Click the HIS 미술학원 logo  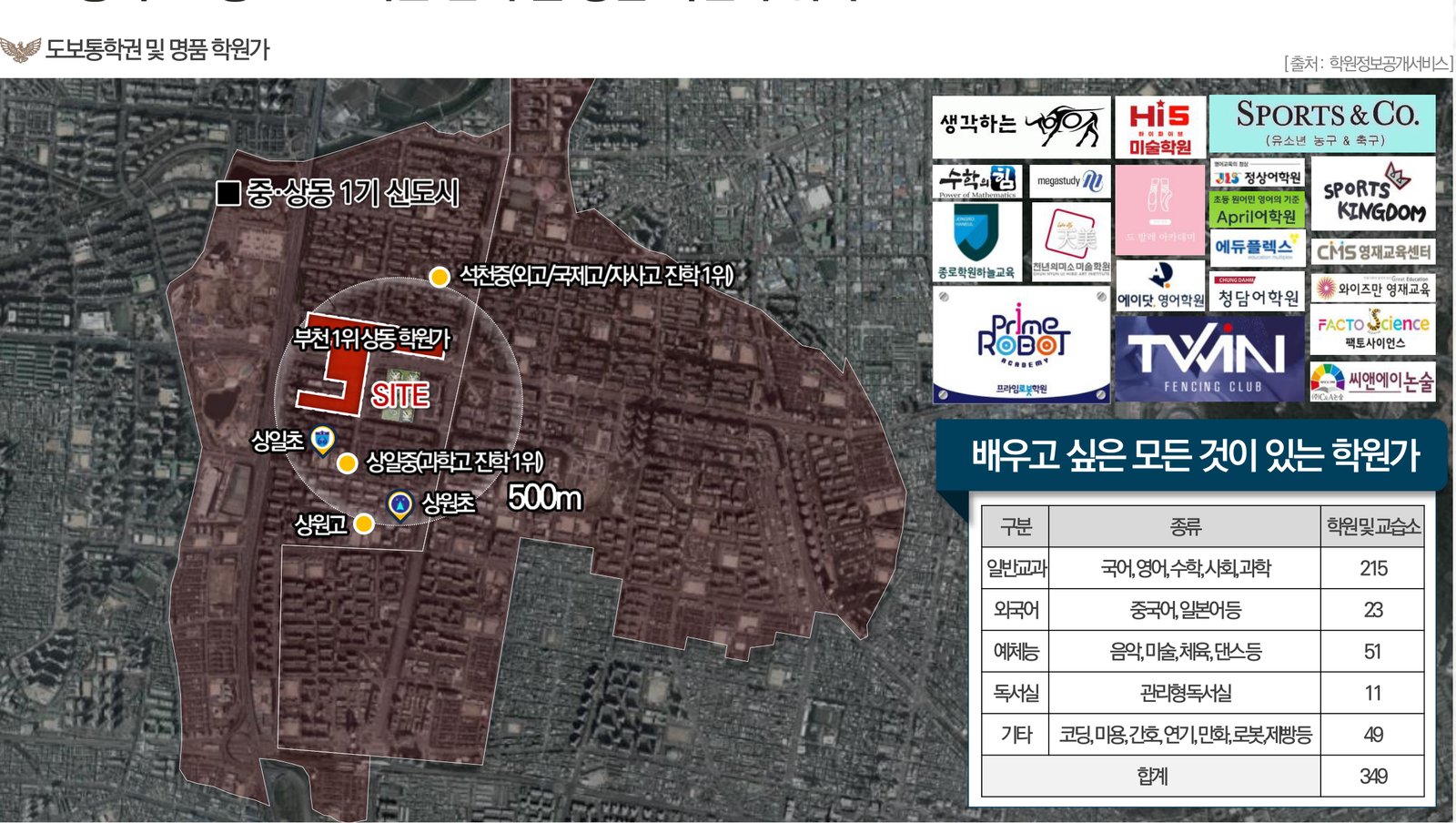point(1160,127)
